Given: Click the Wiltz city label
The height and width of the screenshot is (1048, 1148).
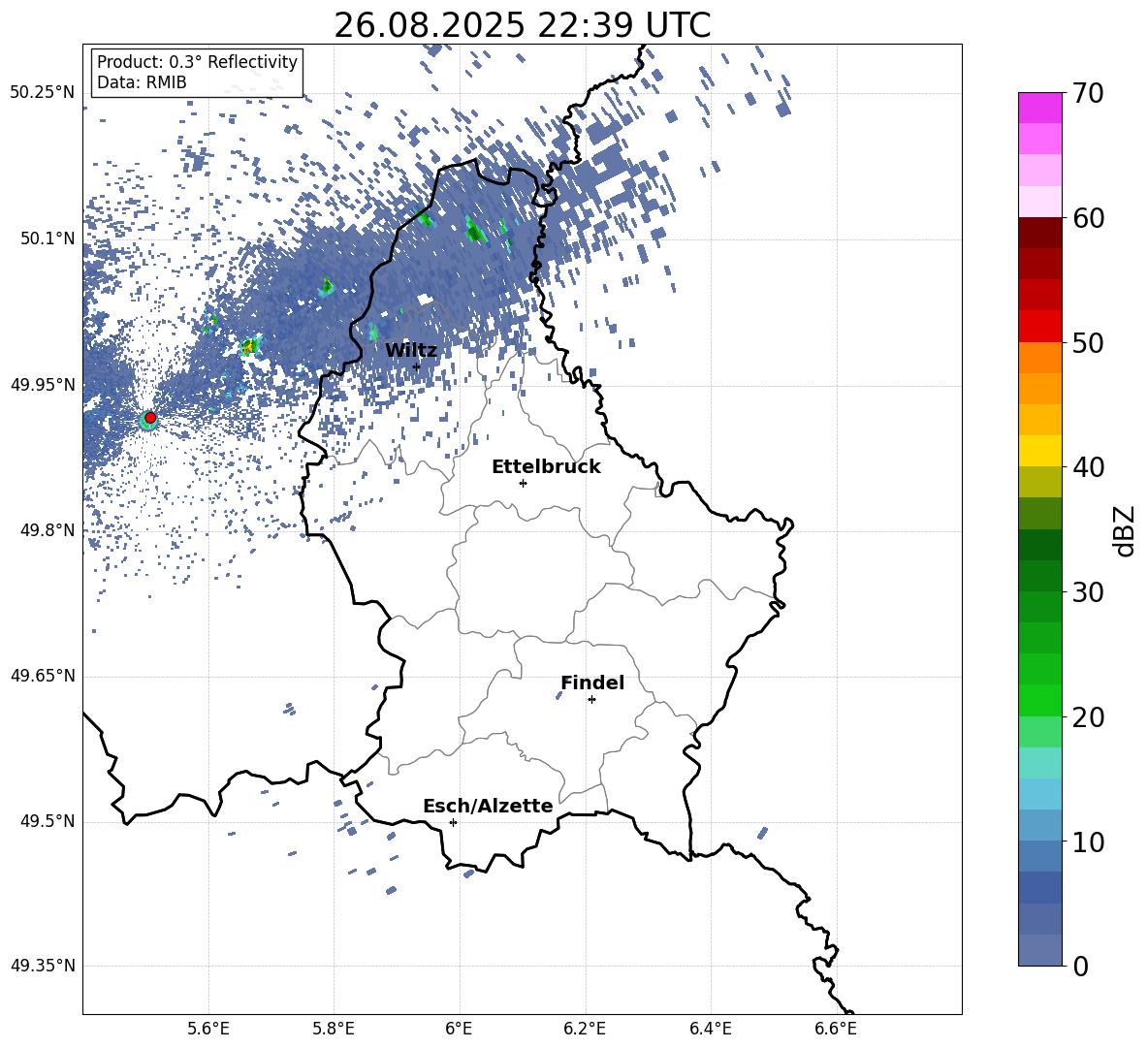Looking at the screenshot, I should [x=411, y=351].
